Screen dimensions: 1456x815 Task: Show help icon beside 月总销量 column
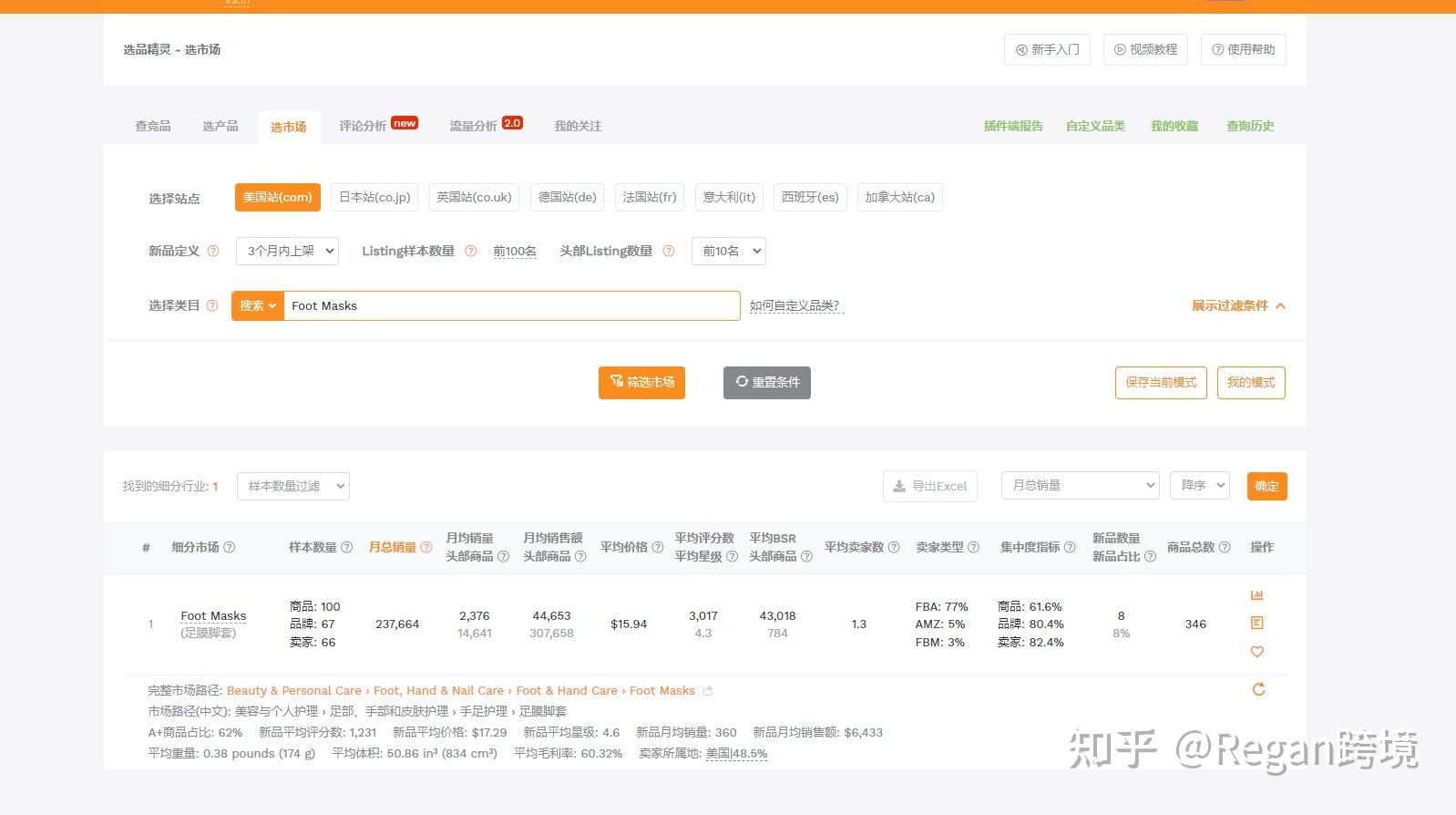click(426, 547)
